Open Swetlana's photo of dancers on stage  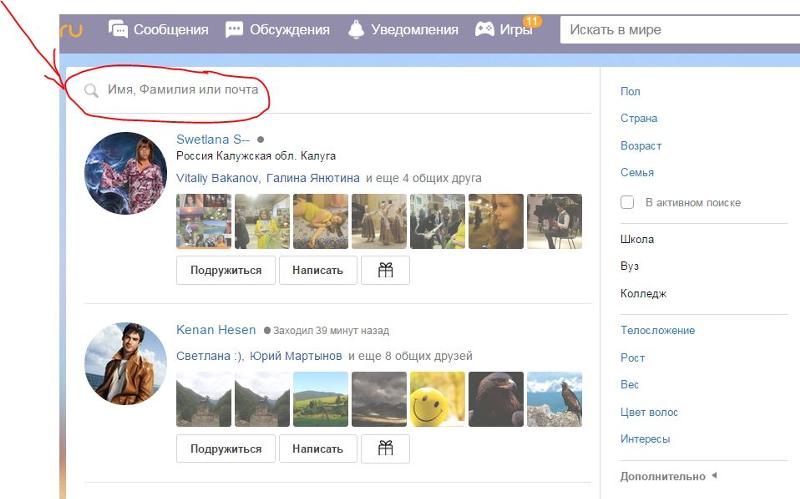379,221
